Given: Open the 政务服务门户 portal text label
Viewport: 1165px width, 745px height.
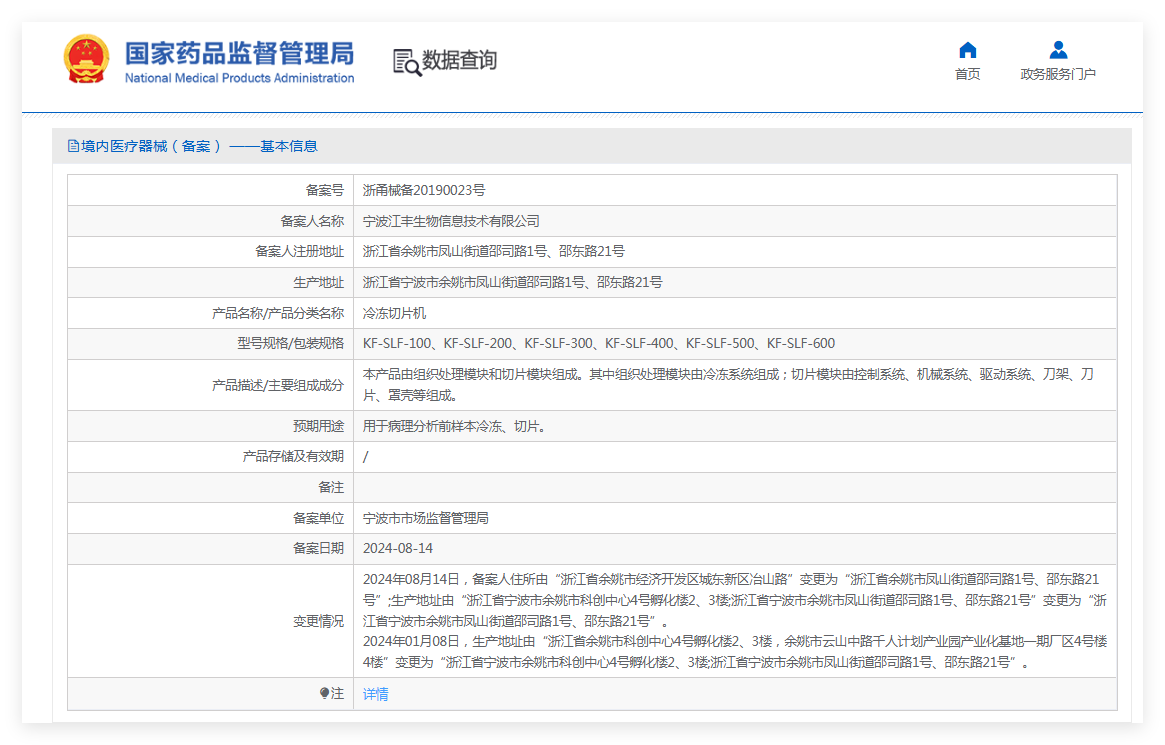Looking at the screenshot, I should (1058, 74).
